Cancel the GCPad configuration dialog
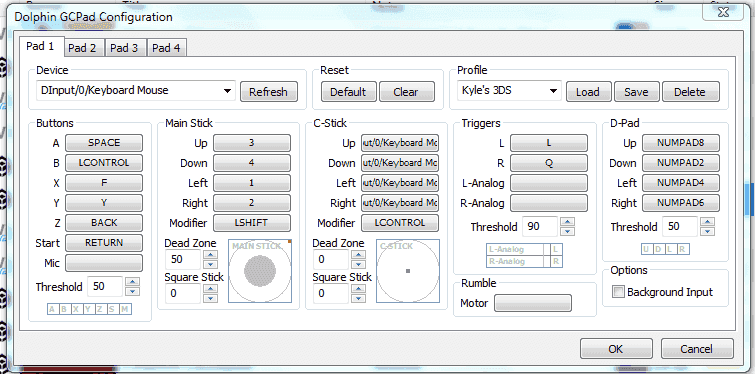The image size is (755, 374). (697, 348)
